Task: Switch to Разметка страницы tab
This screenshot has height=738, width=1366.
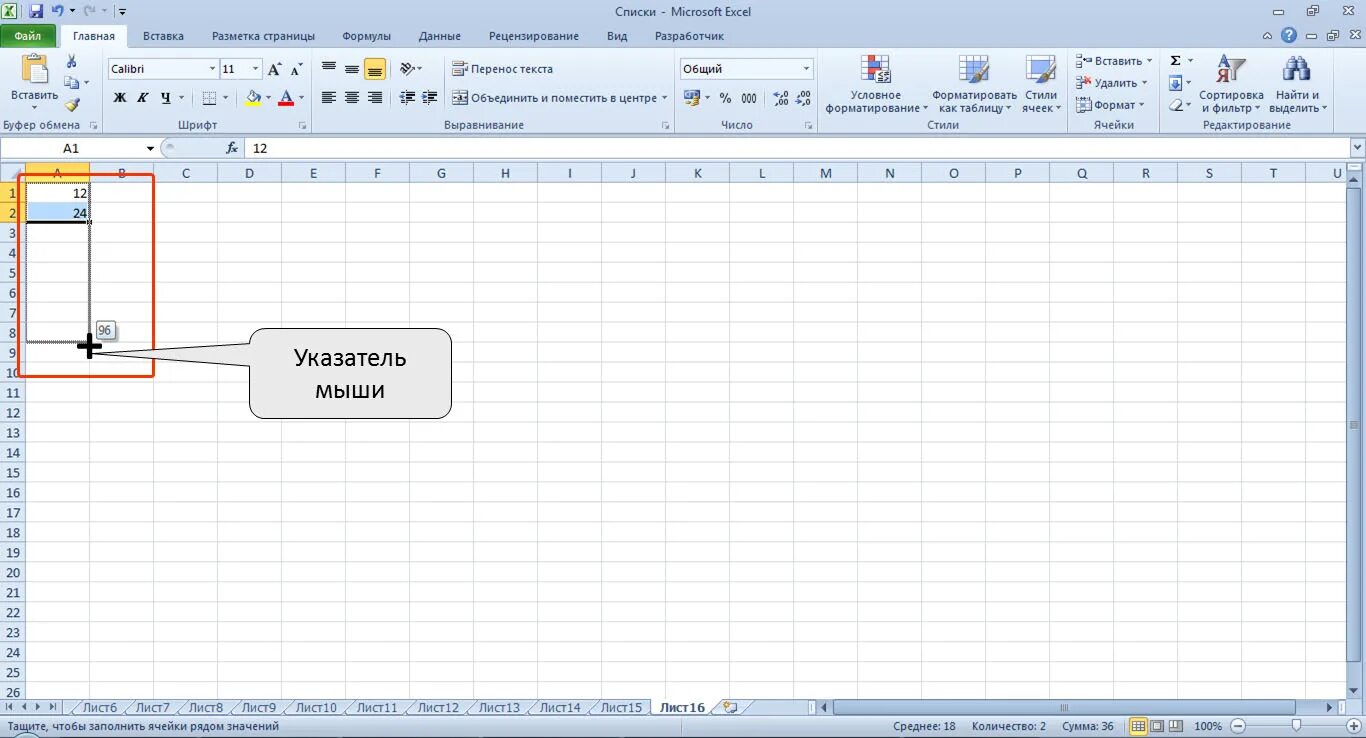Action: point(263,36)
